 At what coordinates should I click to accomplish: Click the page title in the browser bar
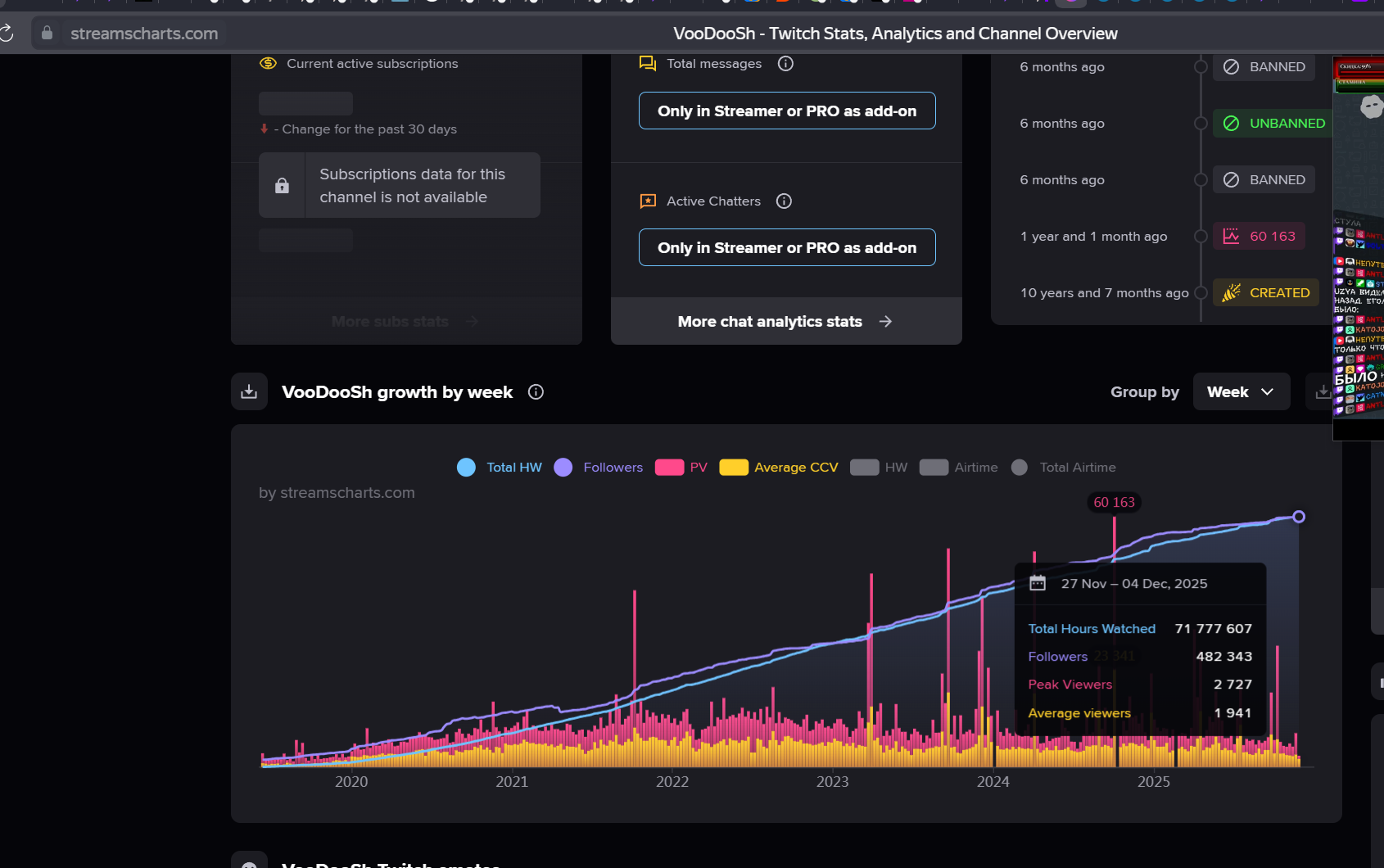click(895, 34)
